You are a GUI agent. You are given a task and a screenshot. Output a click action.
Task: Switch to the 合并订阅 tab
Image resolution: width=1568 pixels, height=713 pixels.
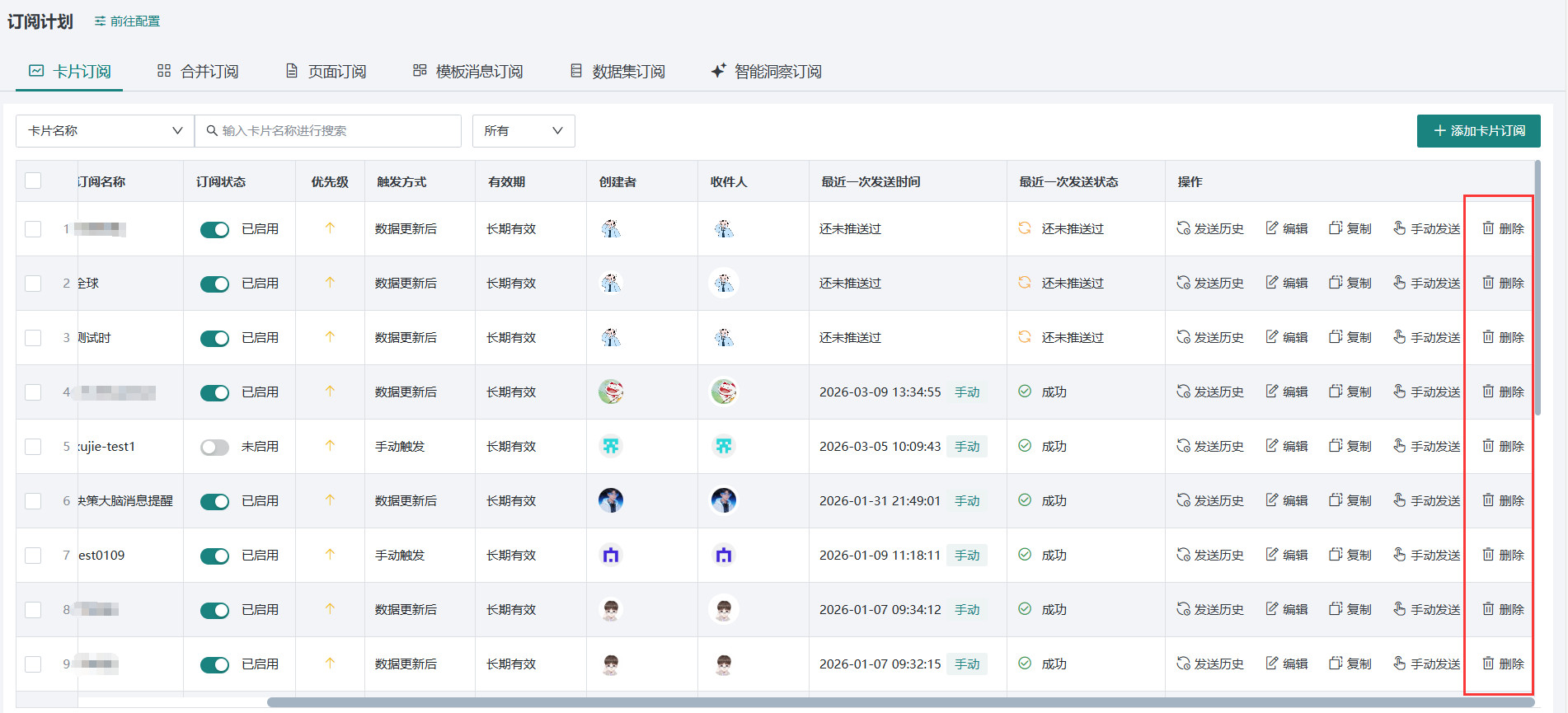198,72
